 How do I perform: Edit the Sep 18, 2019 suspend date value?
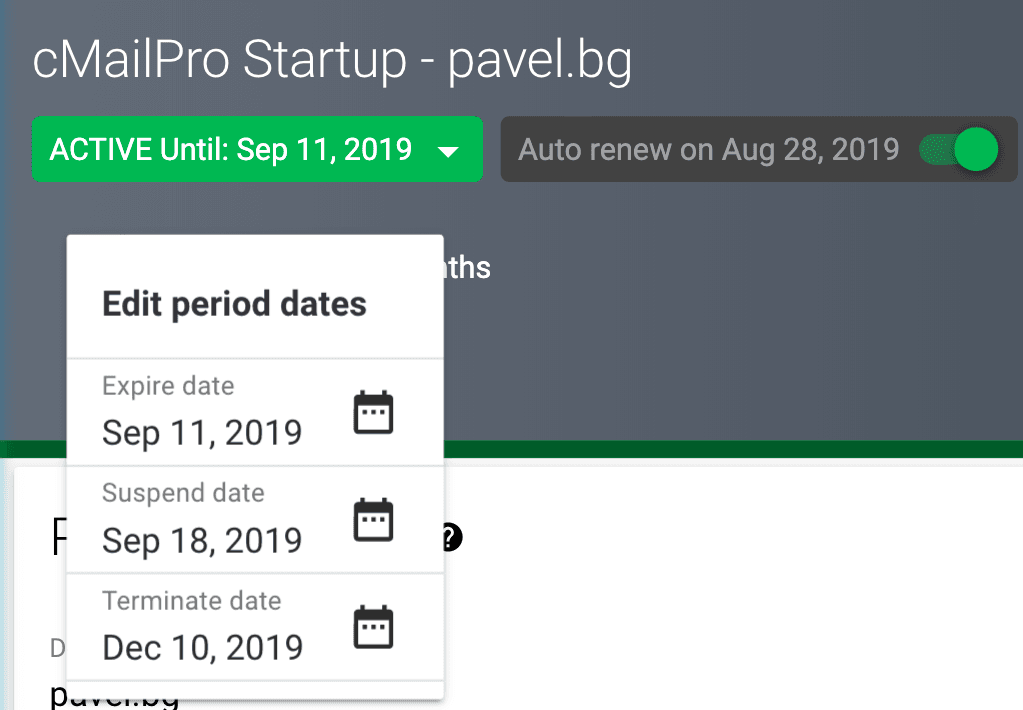[202, 541]
